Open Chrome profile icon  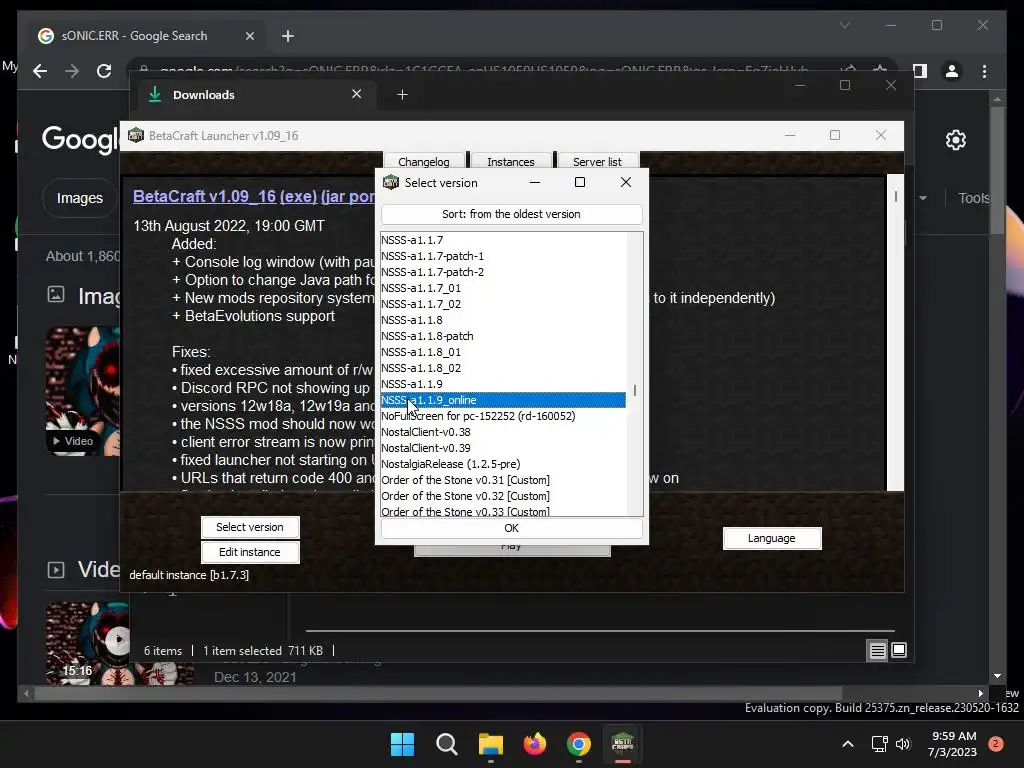click(952, 71)
